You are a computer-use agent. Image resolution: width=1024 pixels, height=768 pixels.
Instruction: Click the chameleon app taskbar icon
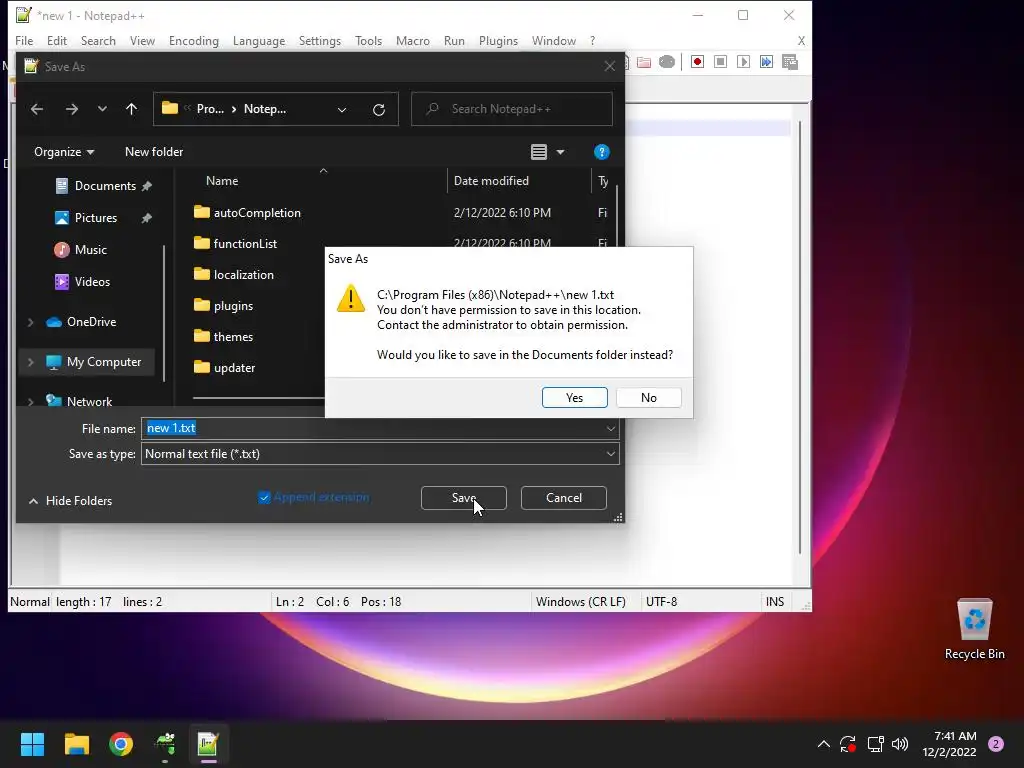click(x=165, y=744)
